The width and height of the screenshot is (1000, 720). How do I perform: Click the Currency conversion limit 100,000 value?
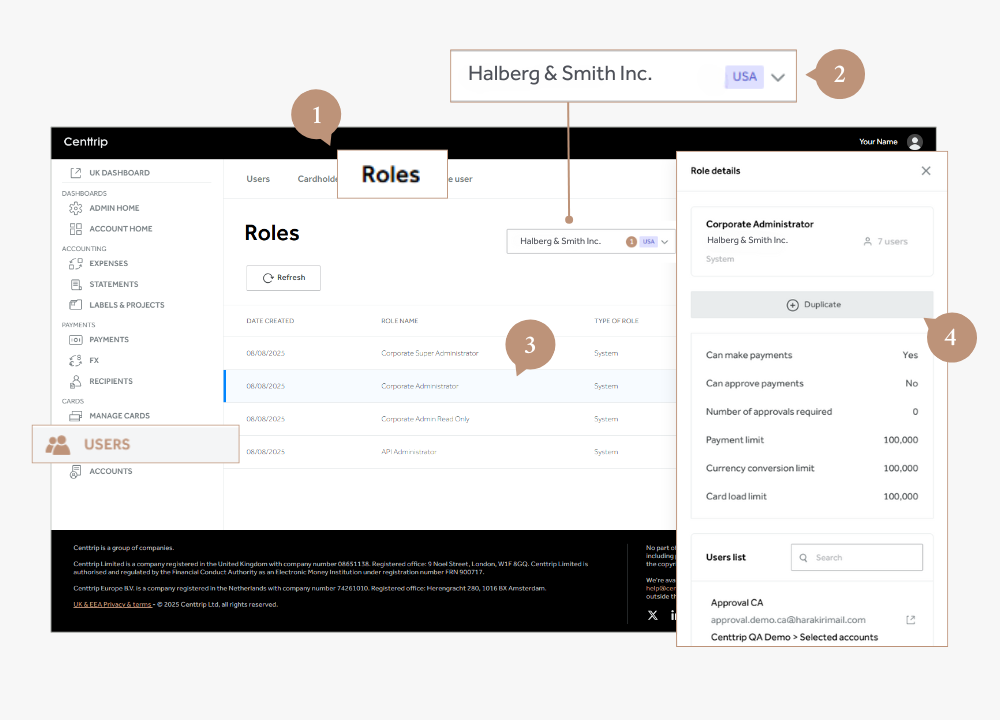901,468
